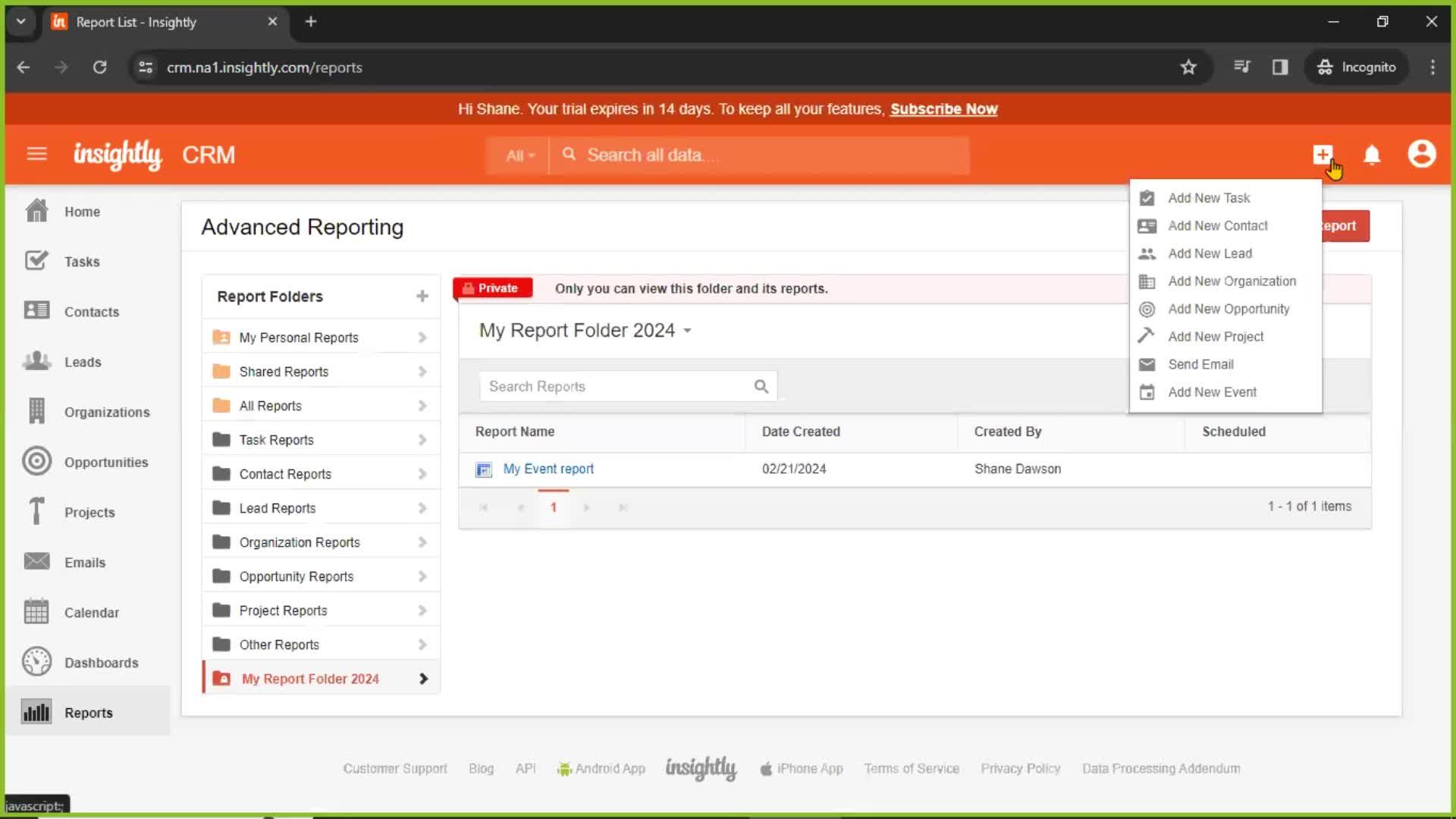Select the Add New Event icon

pos(1147,391)
